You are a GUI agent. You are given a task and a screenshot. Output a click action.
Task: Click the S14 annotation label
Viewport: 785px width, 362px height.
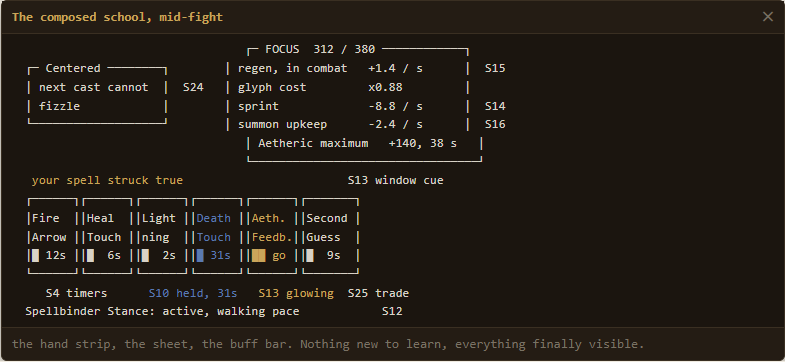coord(495,106)
